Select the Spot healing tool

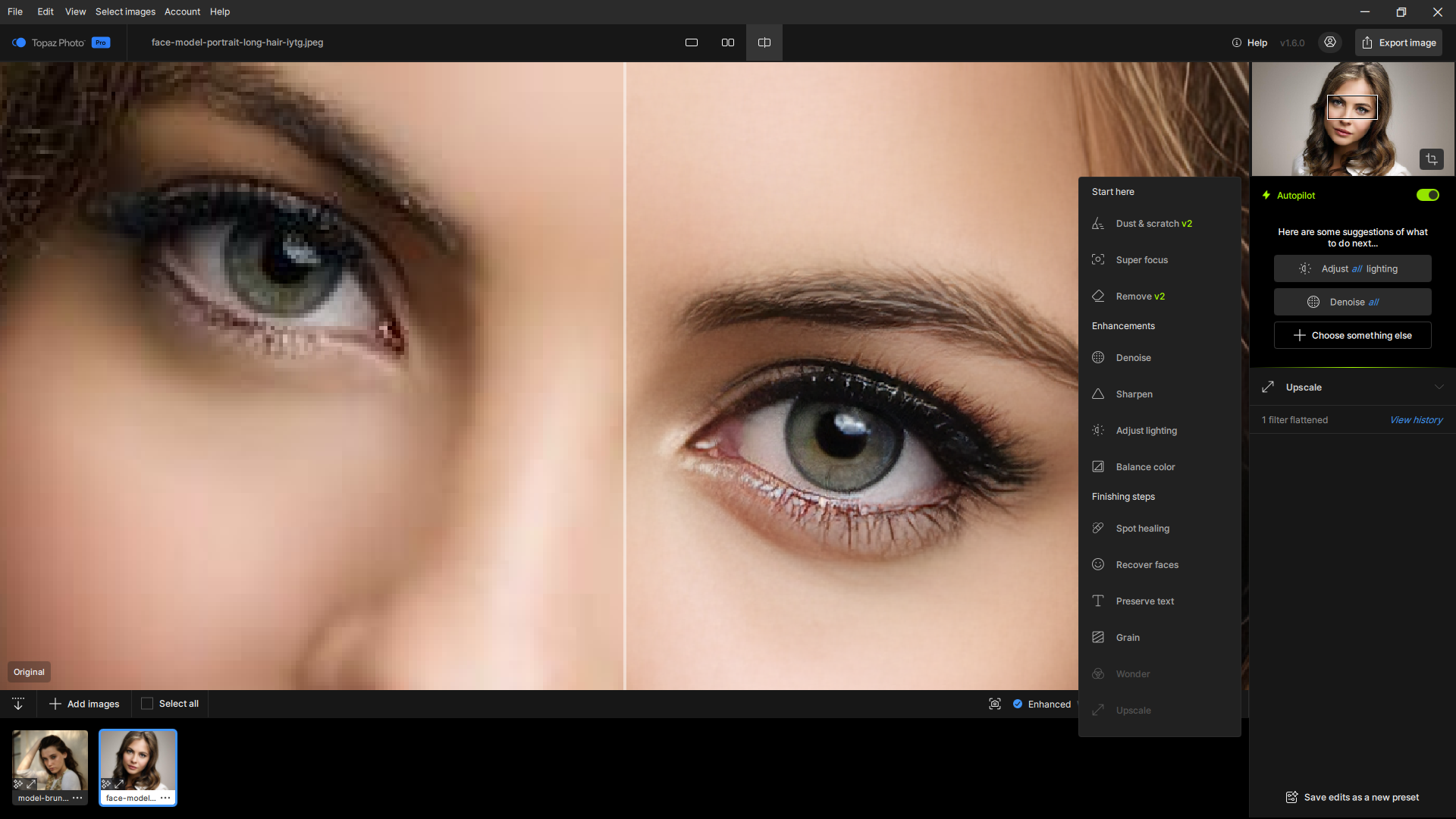click(x=1159, y=529)
